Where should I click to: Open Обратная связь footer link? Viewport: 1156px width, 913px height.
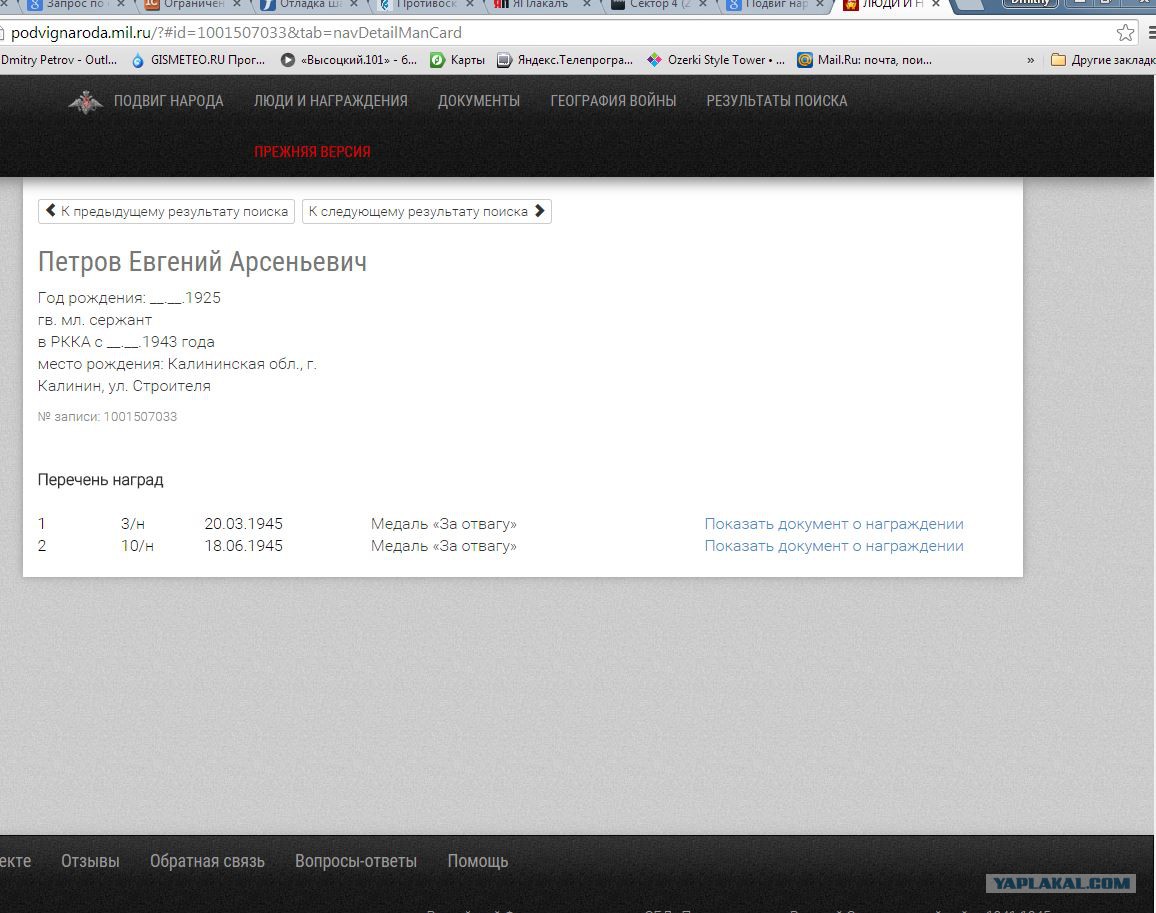207,861
